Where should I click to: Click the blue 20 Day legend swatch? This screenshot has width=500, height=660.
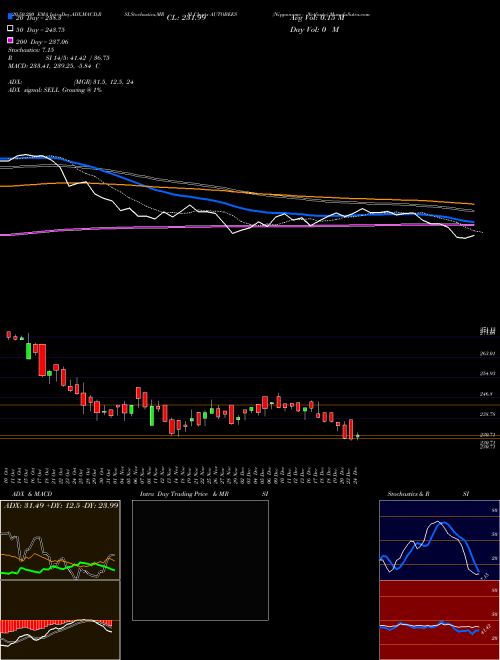10,17
